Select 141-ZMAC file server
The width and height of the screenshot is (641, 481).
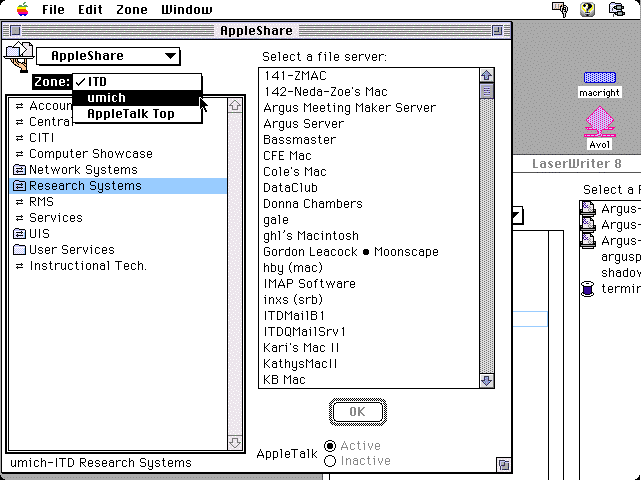pyautogui.click(x=368, y=76)
